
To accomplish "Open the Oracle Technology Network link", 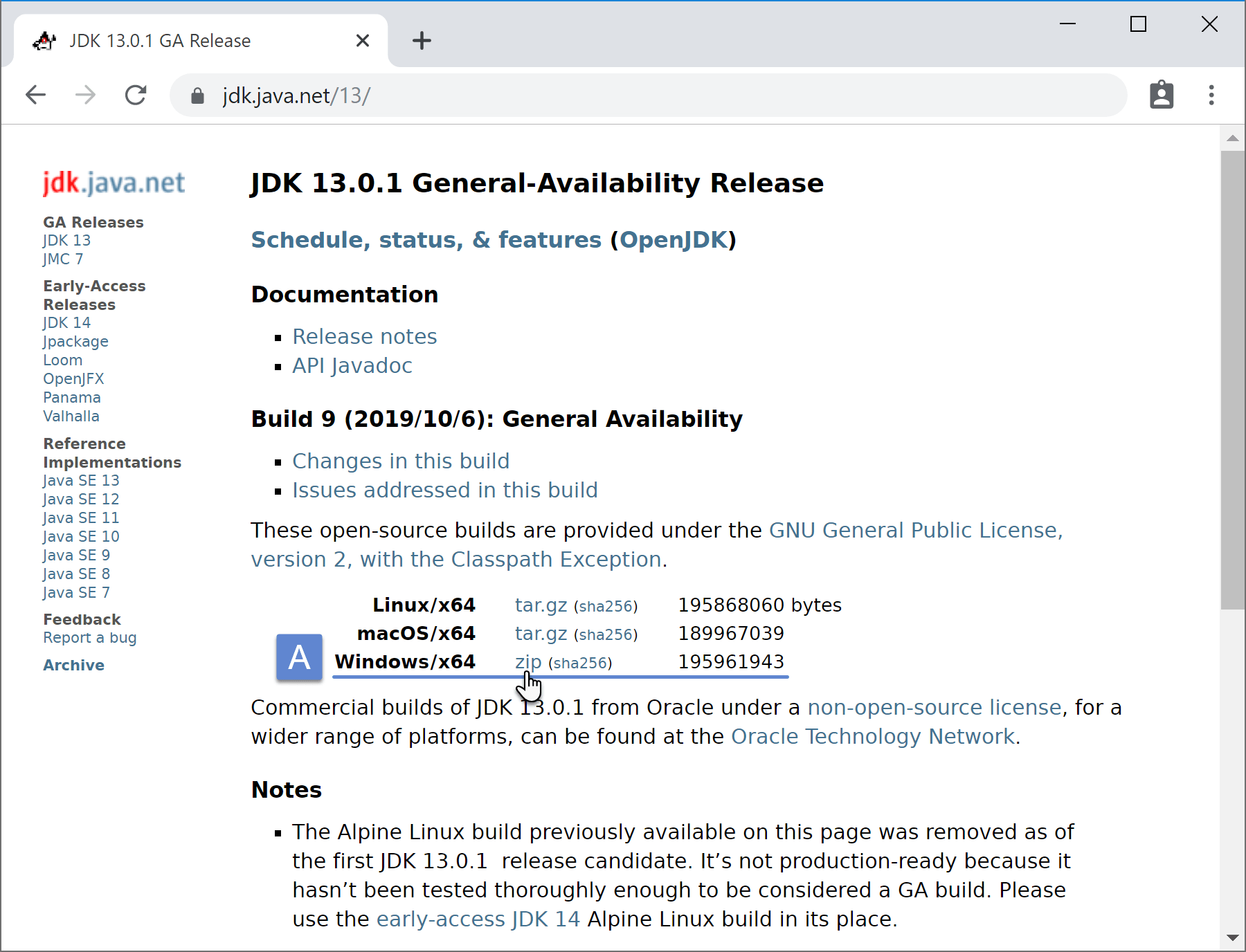I will pos(873,736).
